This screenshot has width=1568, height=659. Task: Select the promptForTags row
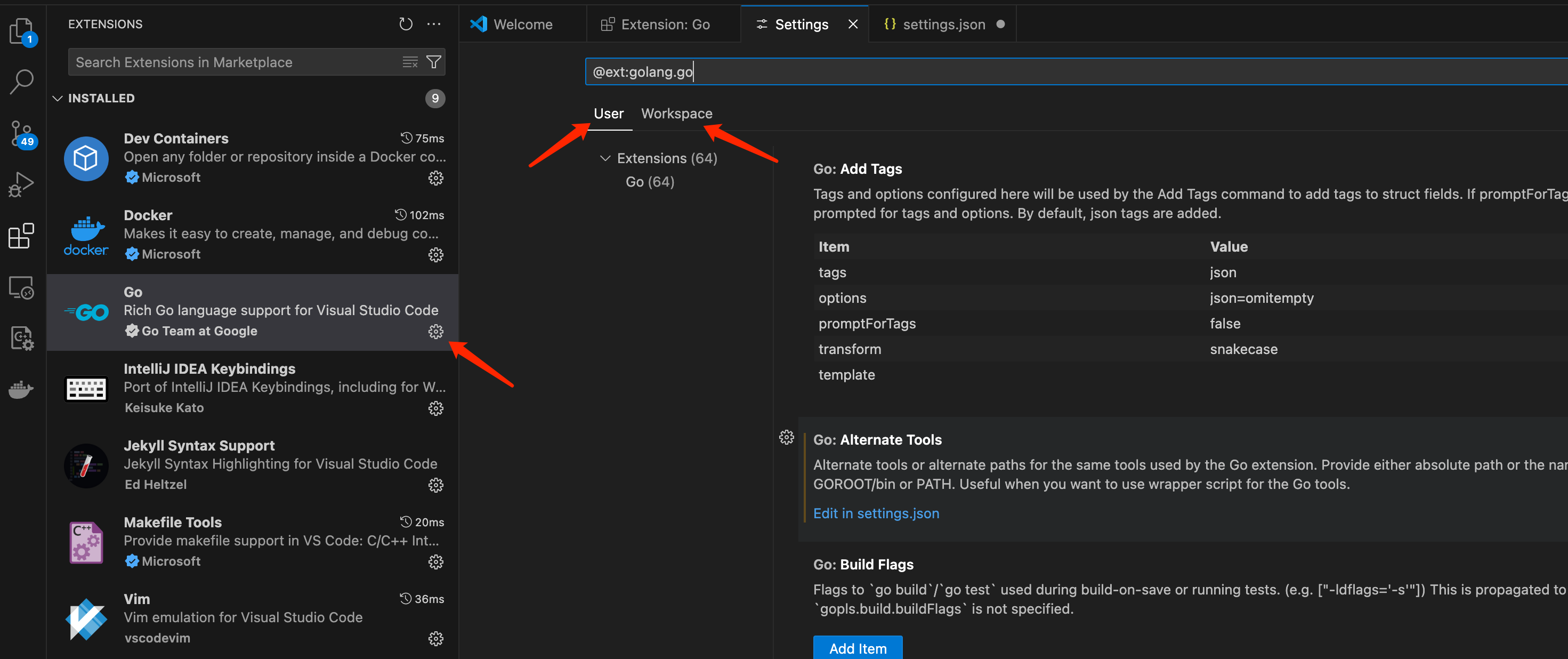click(x=1190, y=324)
